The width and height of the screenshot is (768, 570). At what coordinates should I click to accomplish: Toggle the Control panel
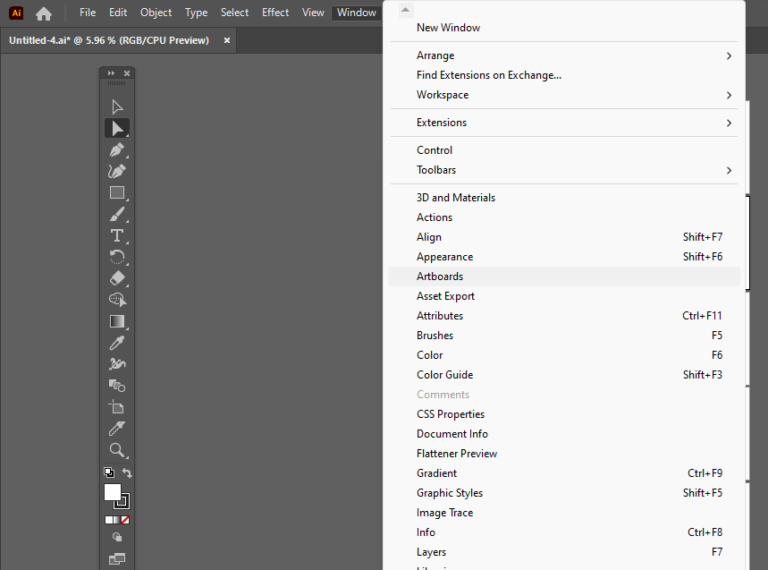[564, 150]
